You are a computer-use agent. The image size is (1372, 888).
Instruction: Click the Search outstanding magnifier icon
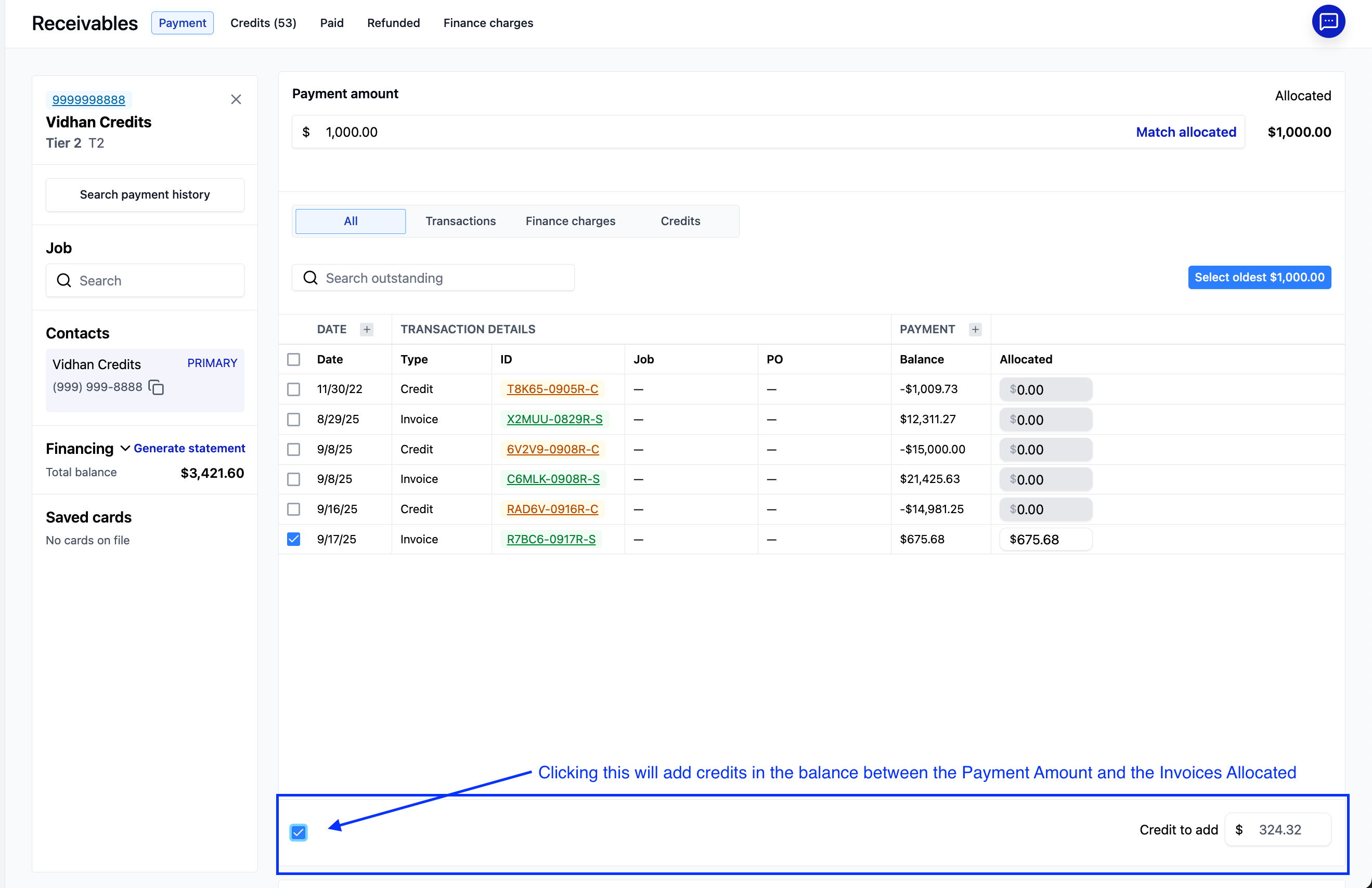[310, 278]
